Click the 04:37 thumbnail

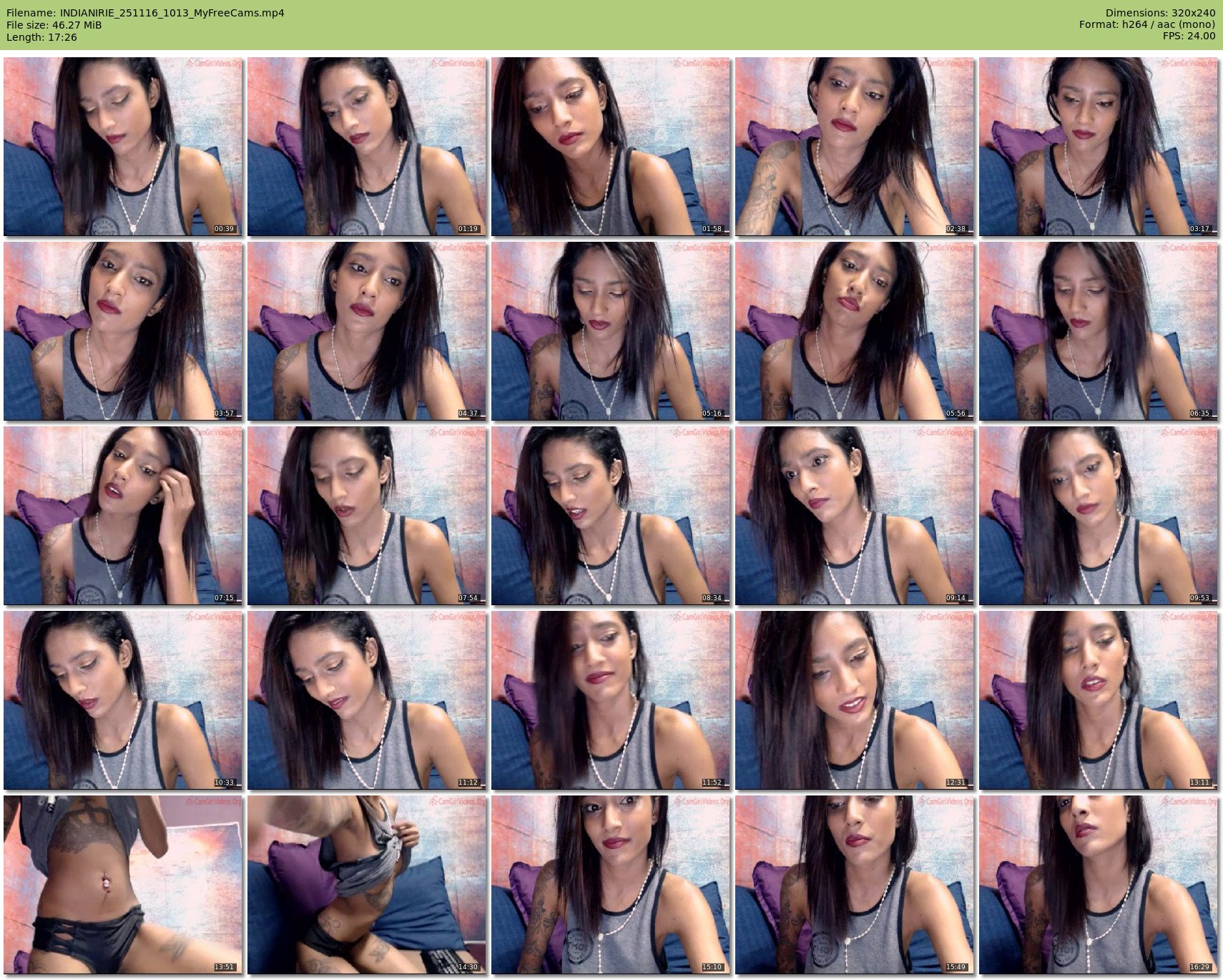coord(367,331)
